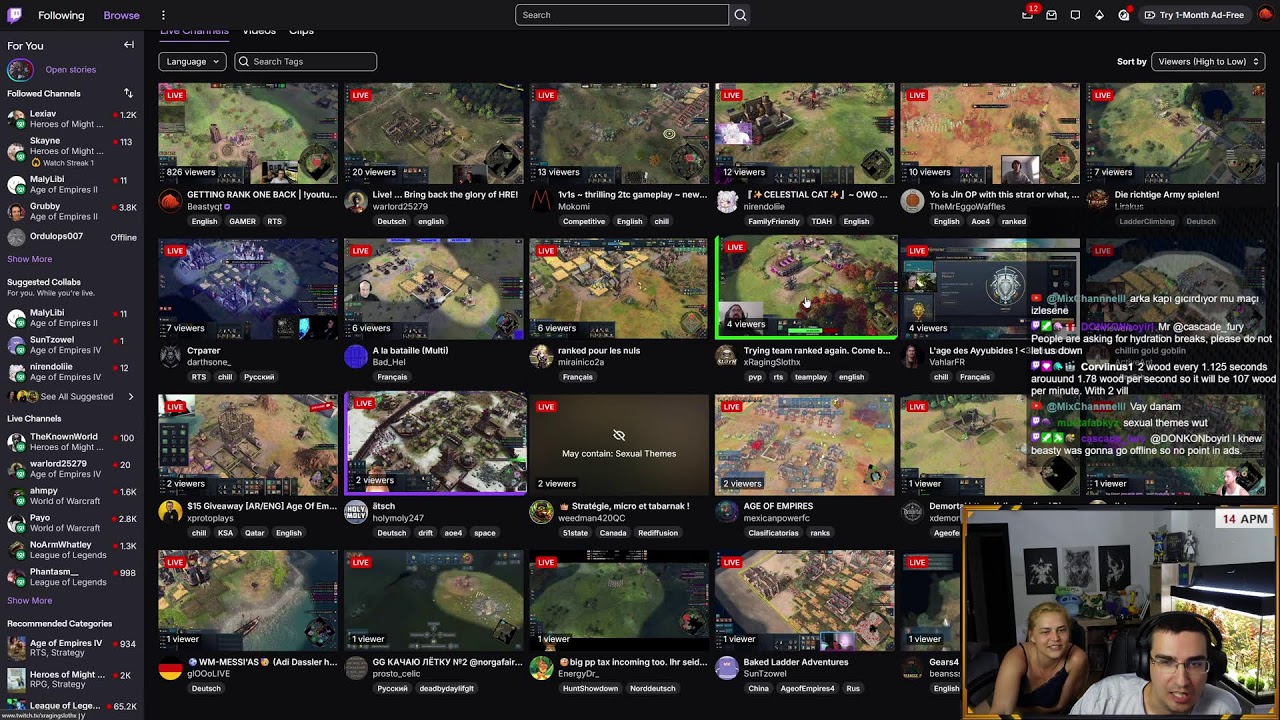Viewport: 1280px width, 720px height.
Task: Select the Clips tab
Action: coord(301,31)
